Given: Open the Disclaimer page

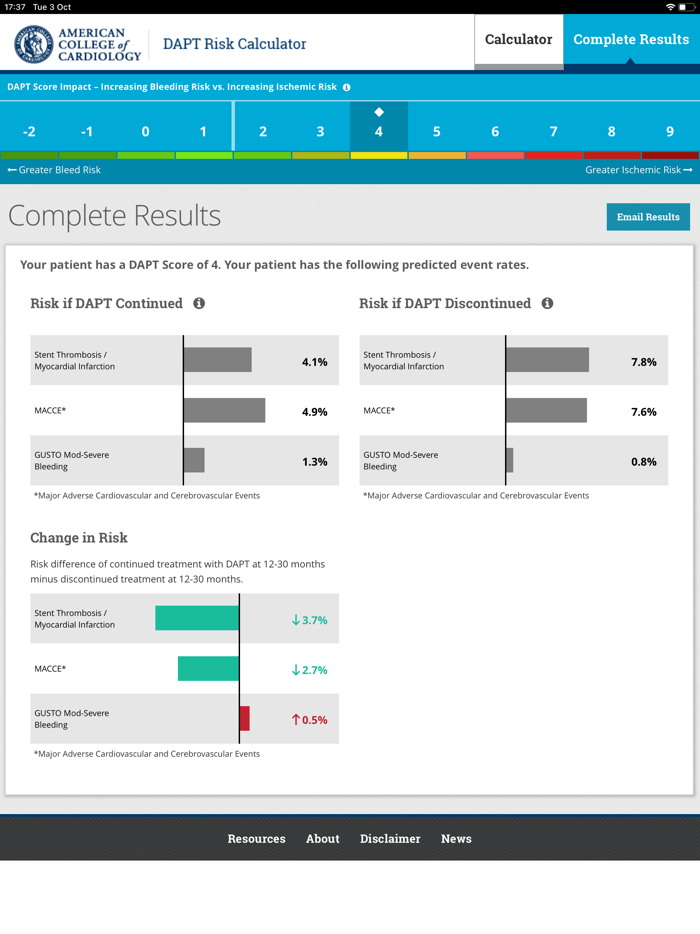Looking at the screenshot, I should coord(390,839).
